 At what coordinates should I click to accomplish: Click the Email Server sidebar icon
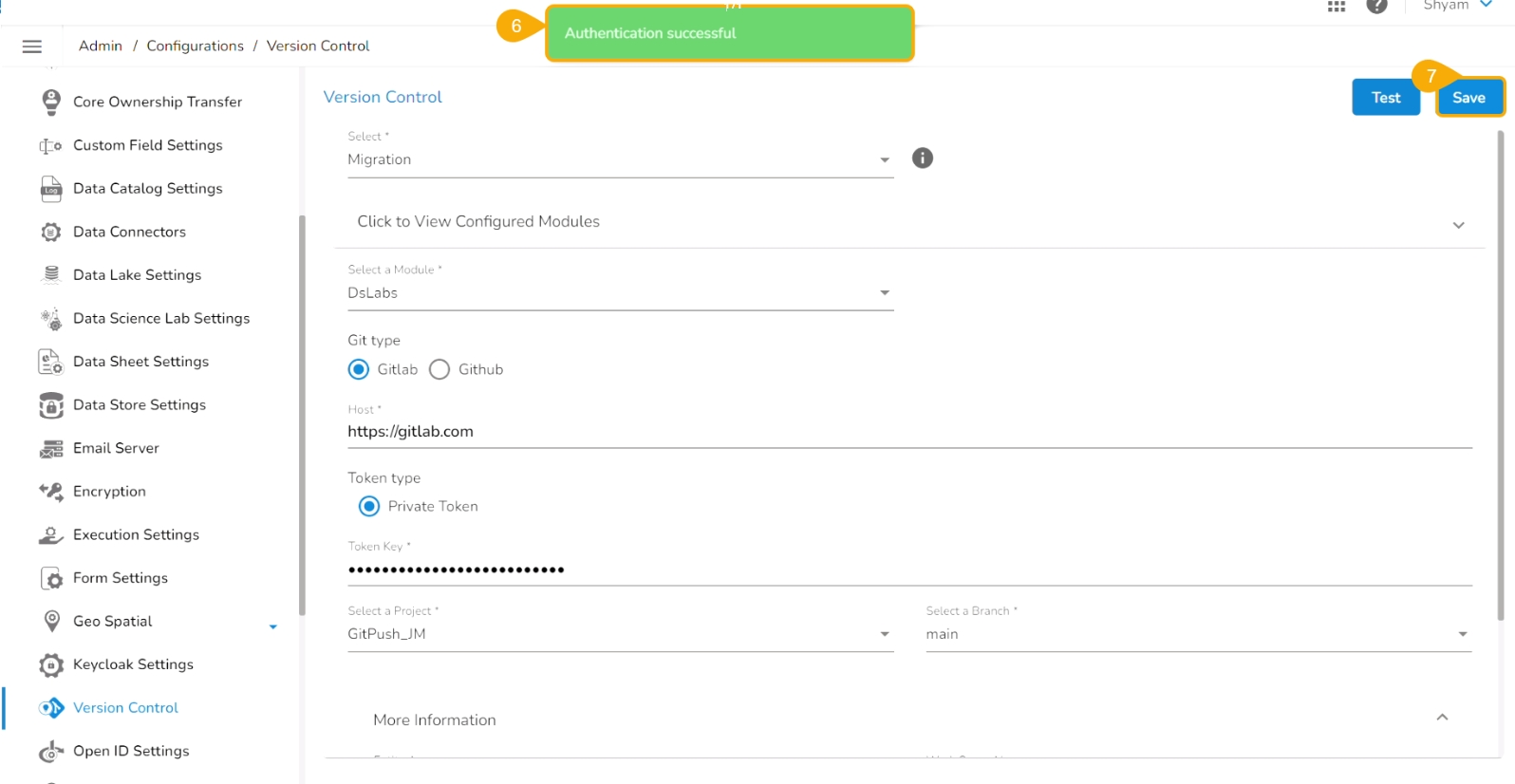point(51,449)
